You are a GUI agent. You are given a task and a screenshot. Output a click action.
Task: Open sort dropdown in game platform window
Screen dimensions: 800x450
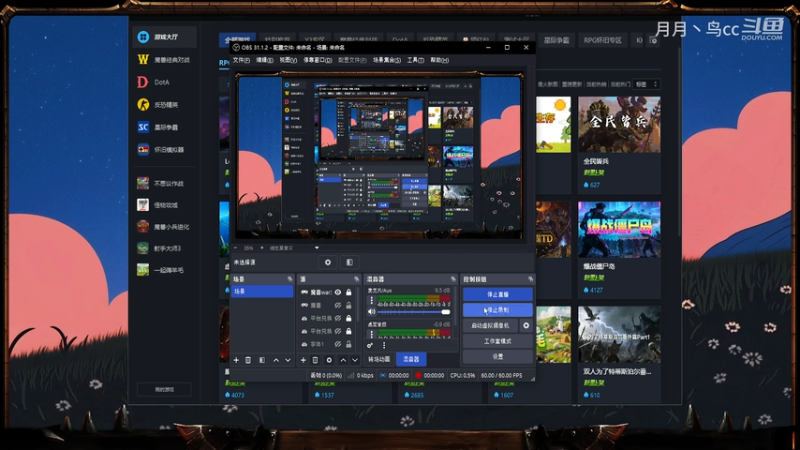(x=646, y=84)
